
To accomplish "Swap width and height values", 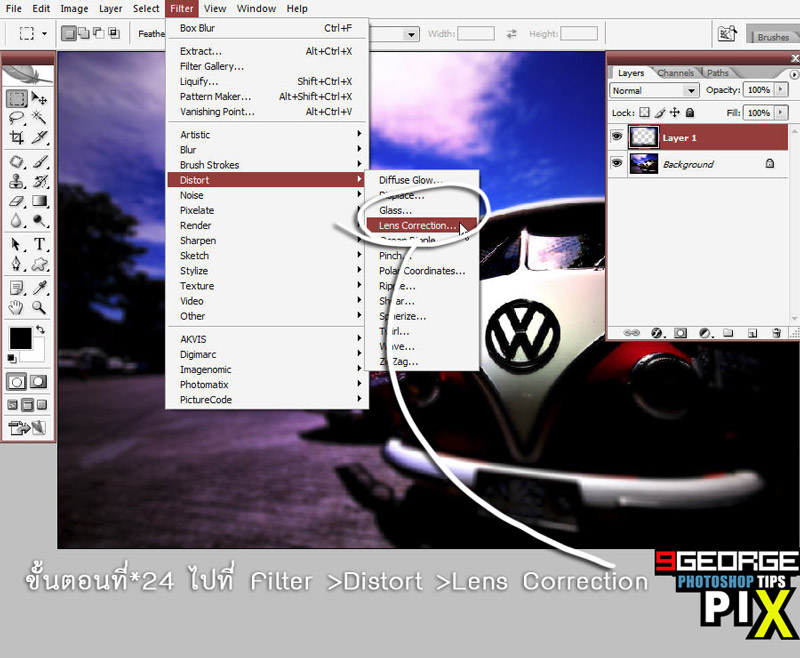I will coord(511,34).
